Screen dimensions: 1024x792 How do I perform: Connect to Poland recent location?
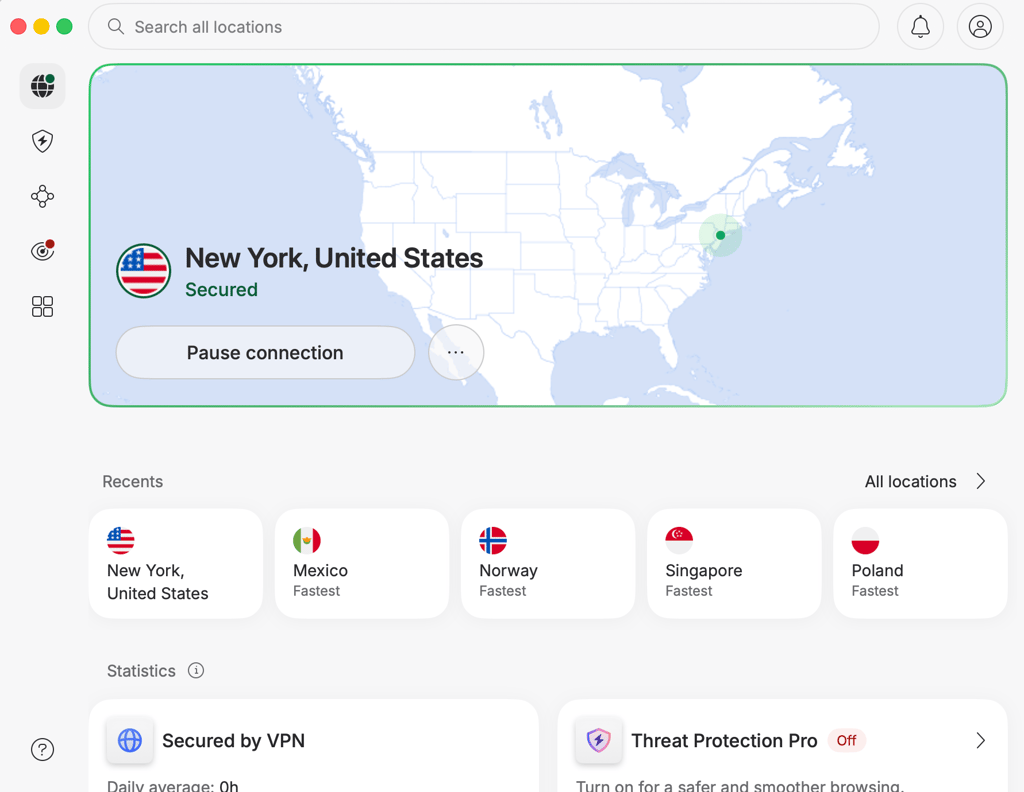(x=920, y=563)
